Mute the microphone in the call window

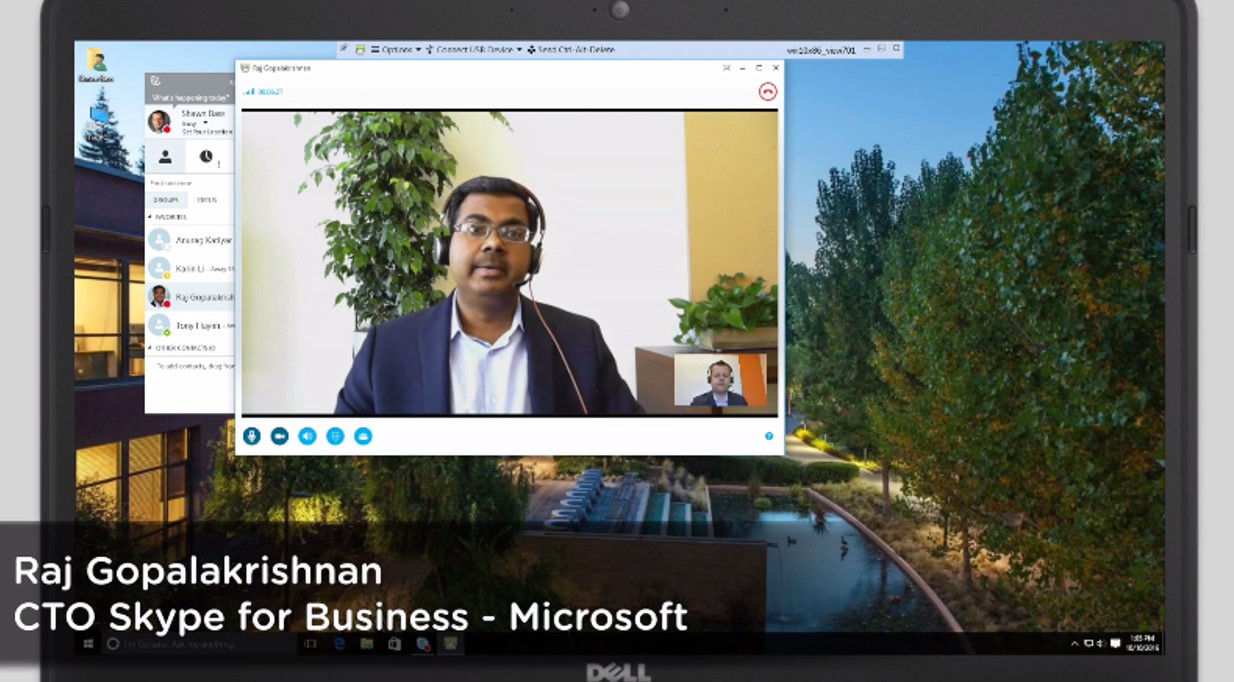(251, 436)
